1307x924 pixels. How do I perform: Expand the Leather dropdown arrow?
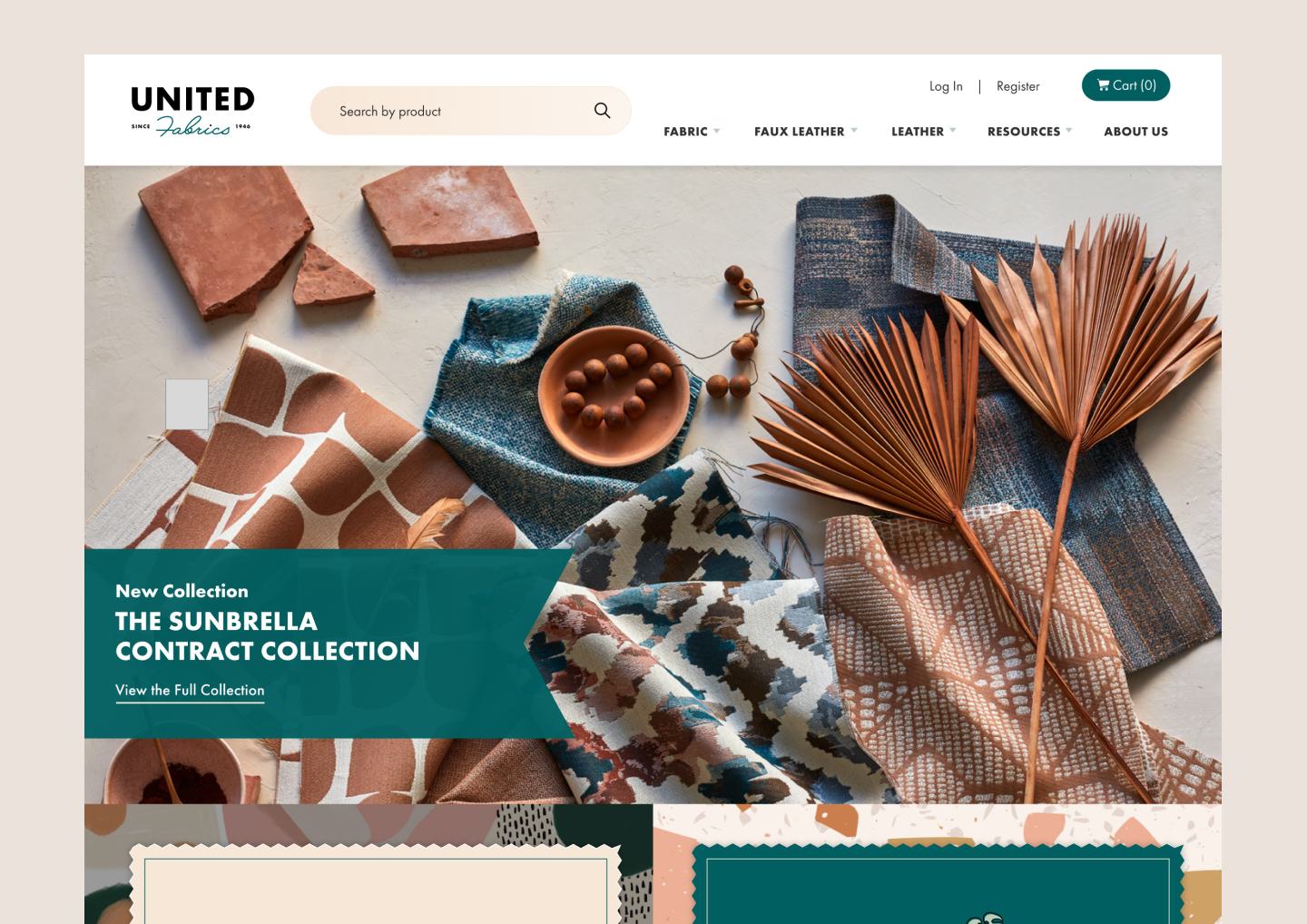click(x=953, y=131)
